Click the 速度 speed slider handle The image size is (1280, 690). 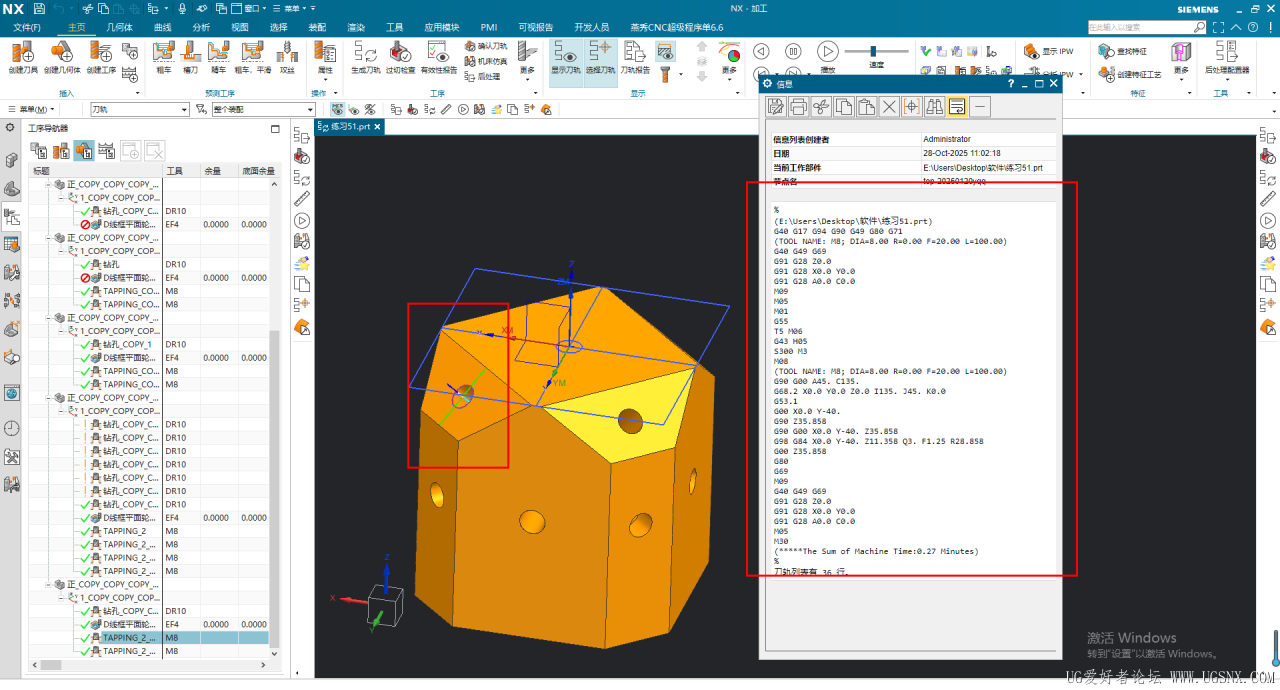pyautogui.click(x=873, y=51)
